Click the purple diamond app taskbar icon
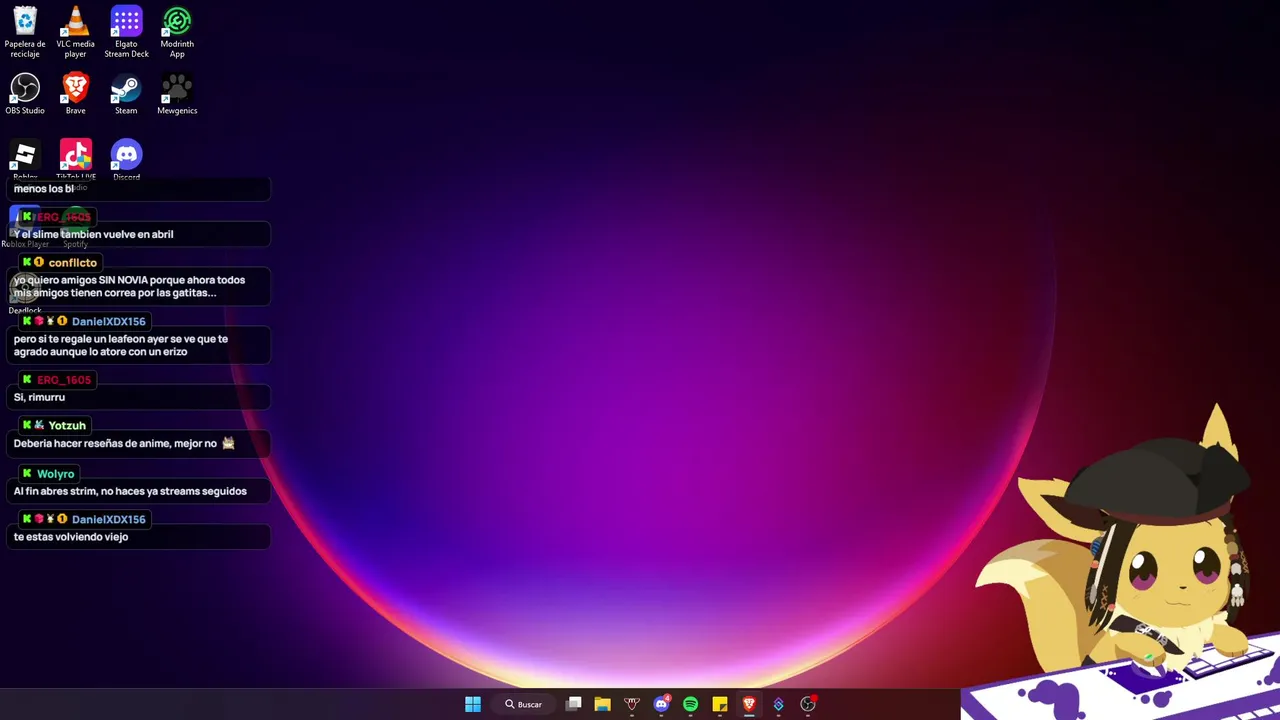Screen dimensions: 1280x720 (778, 704)
